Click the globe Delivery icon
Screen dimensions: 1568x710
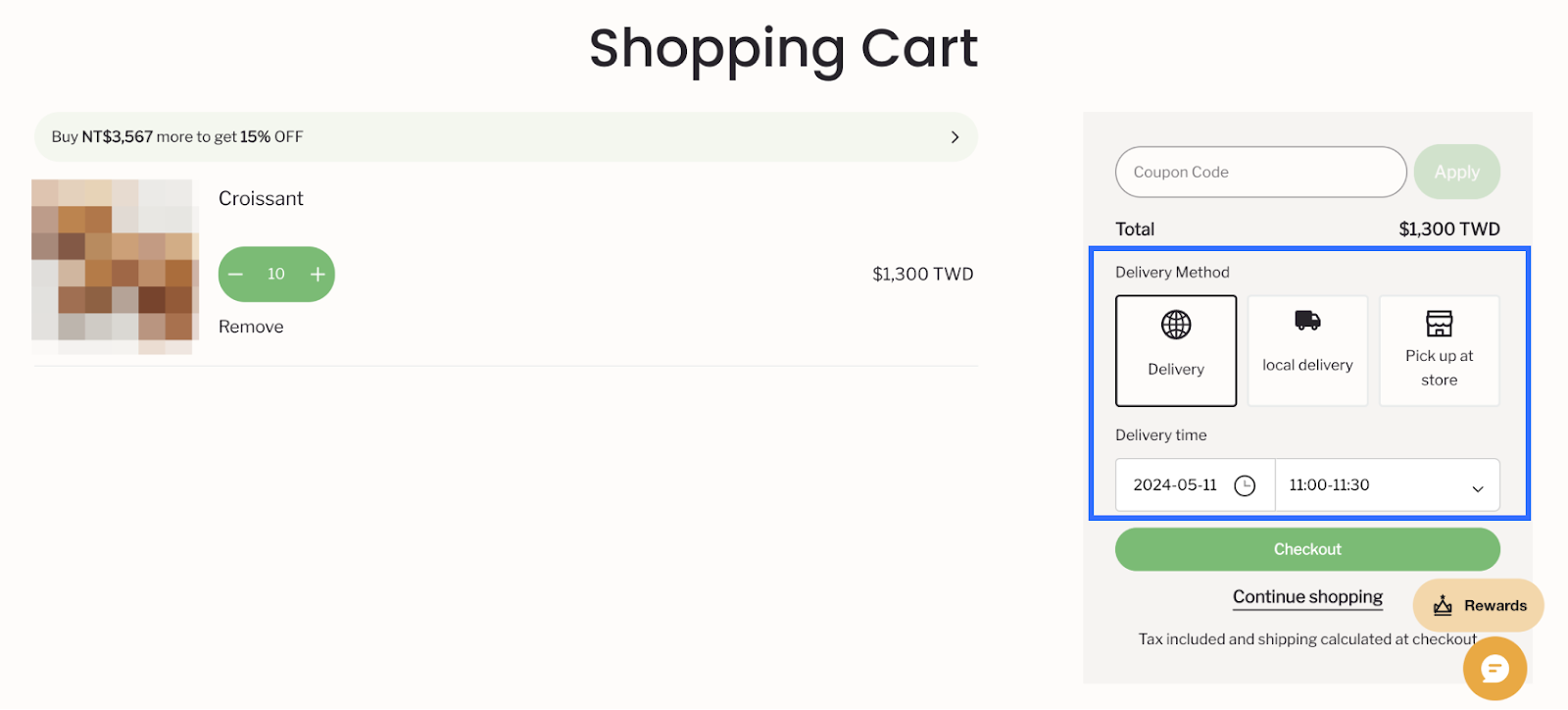tap(1176, 325)
